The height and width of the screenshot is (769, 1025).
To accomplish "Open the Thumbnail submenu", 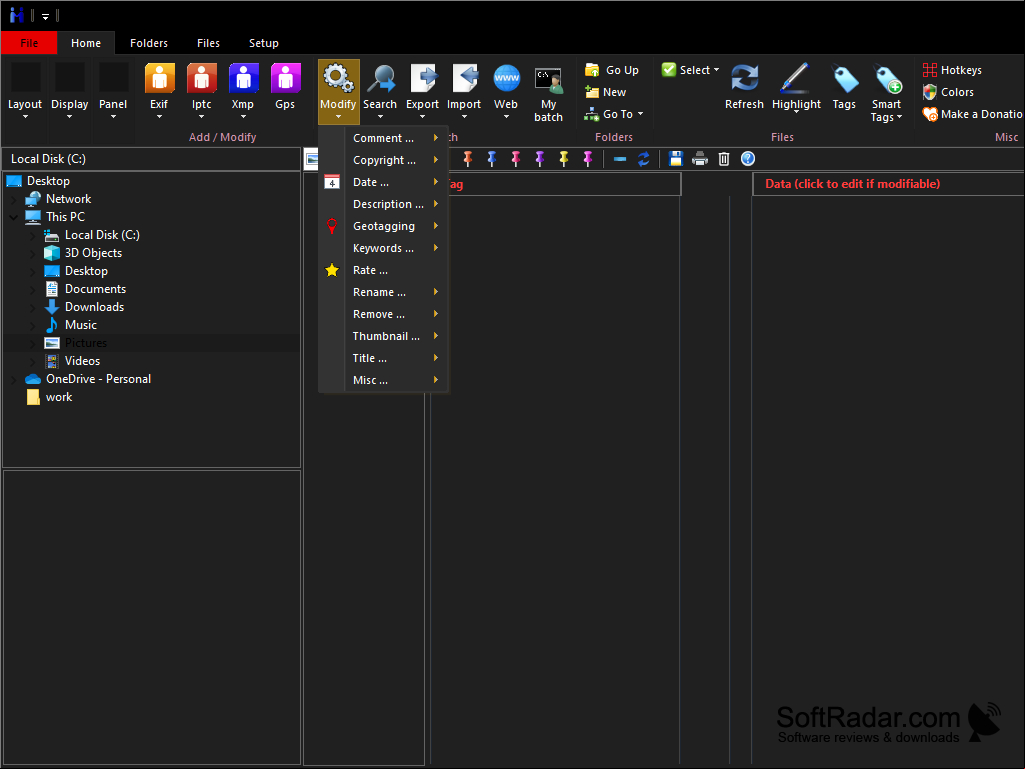I will 384,336.
